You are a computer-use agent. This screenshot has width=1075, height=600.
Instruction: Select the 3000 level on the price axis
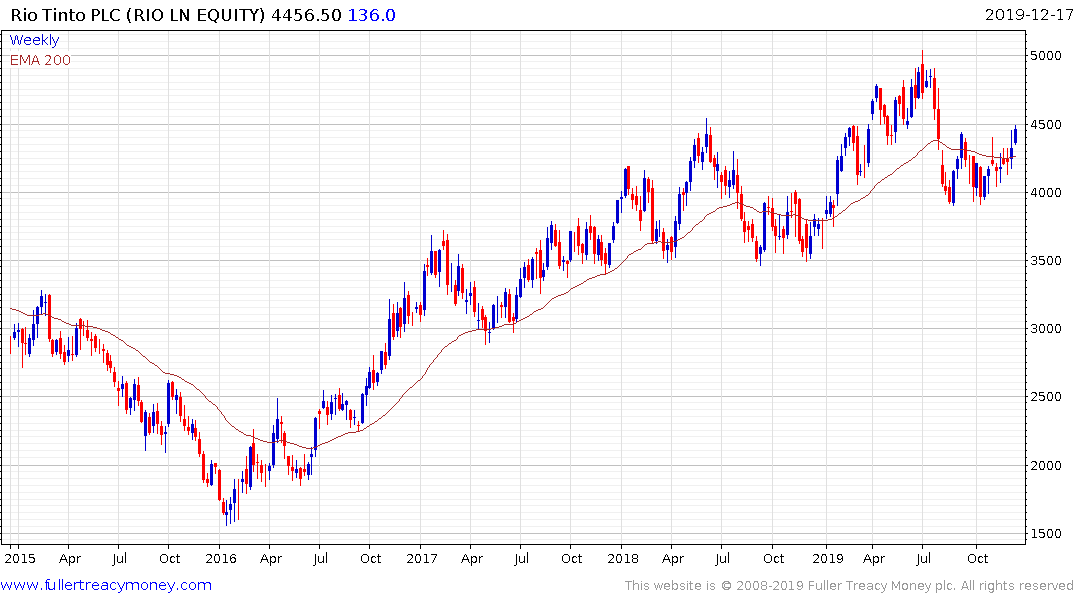[x=1049, y=329]
